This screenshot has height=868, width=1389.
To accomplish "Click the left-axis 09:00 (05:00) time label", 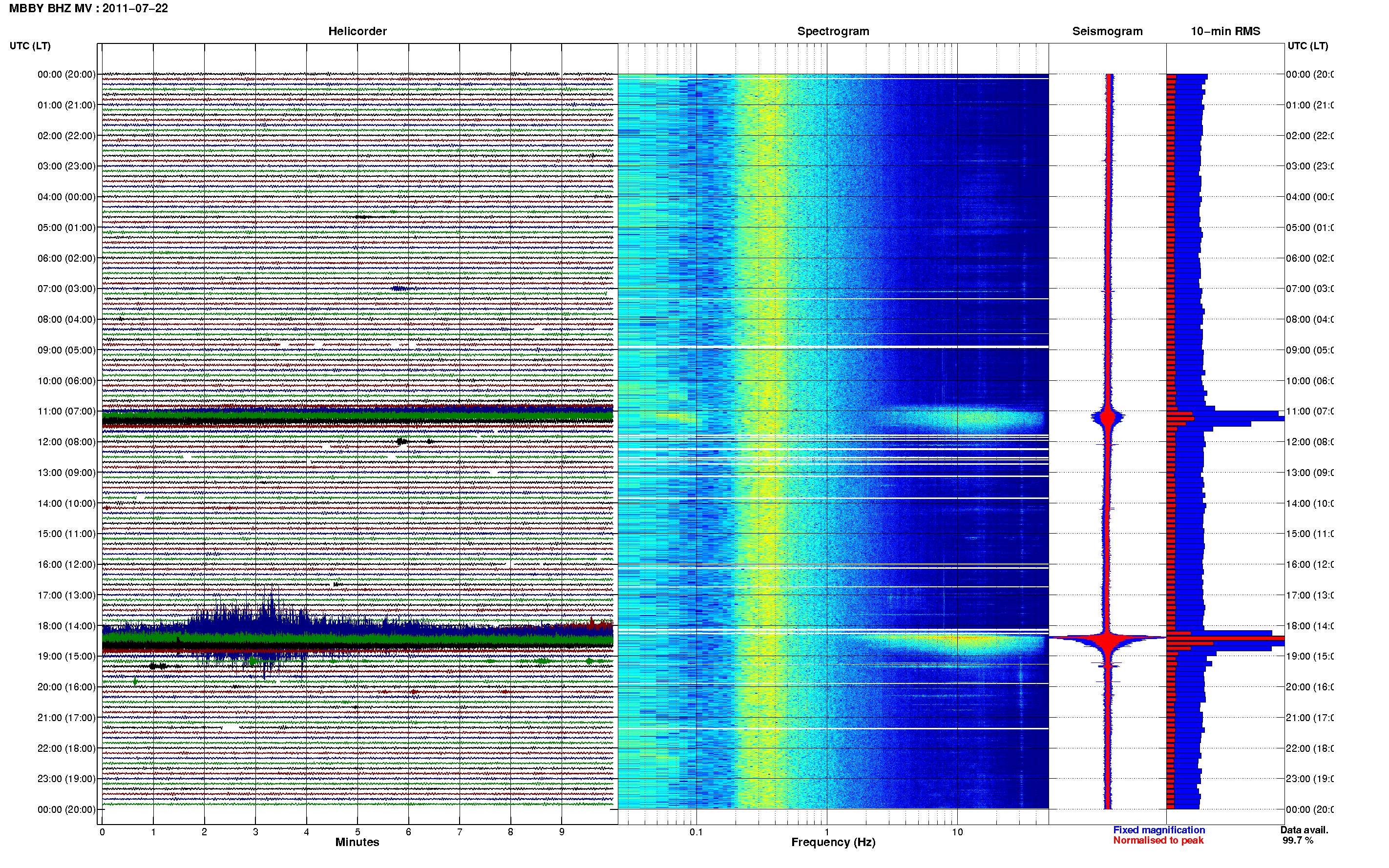I will coord(66,350).
